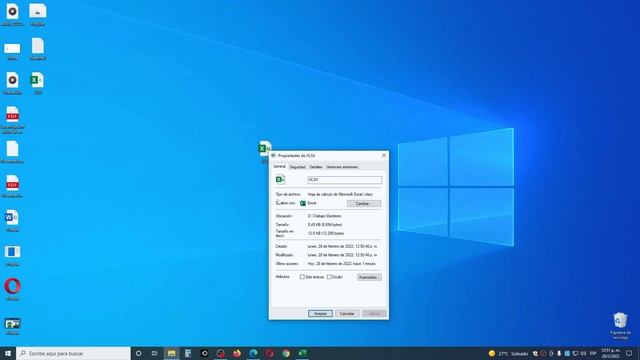Click the Excel file icon beside the name field
Image resolution: width=640 pixels, height=360 pixels.
pos(280,179)
